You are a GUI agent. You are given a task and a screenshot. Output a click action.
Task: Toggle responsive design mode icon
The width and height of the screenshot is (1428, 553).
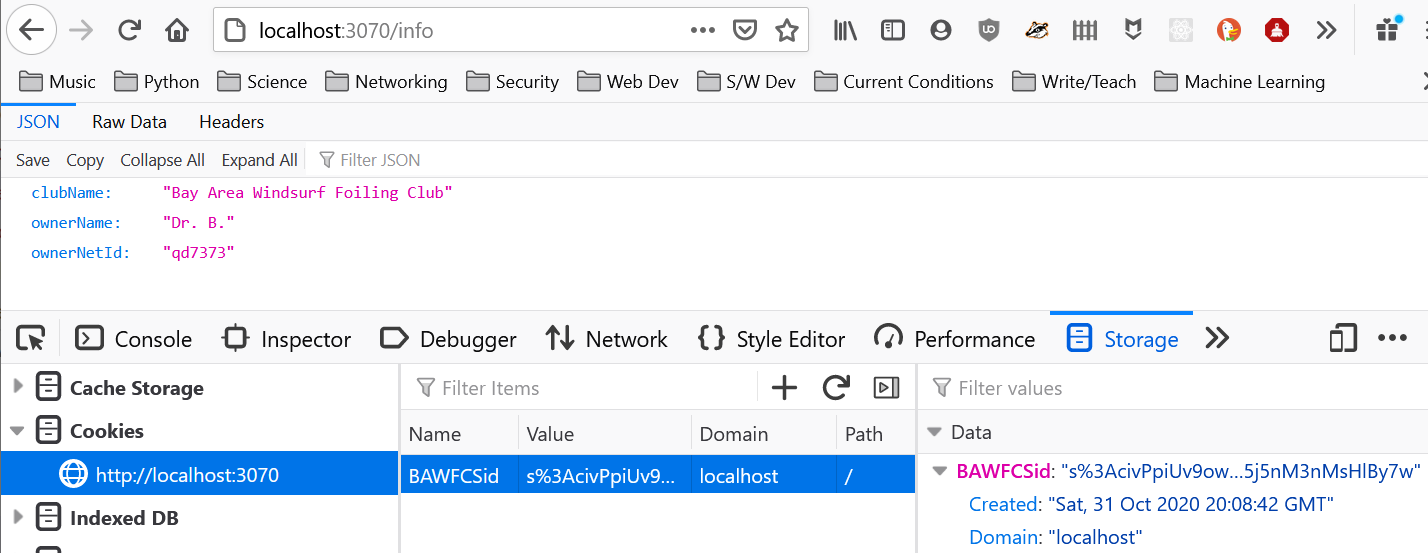point(1342,339)
